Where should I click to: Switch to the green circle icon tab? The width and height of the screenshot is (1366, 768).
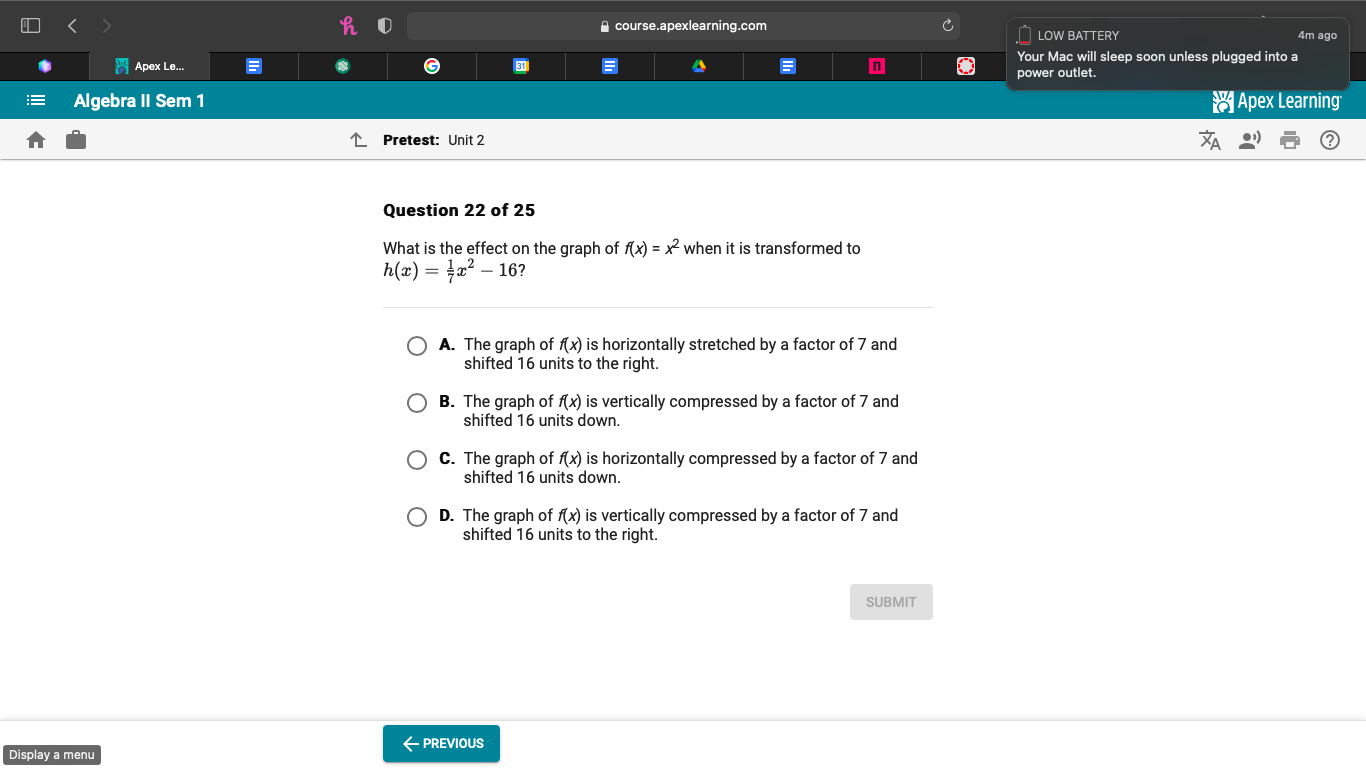point(342,66)
